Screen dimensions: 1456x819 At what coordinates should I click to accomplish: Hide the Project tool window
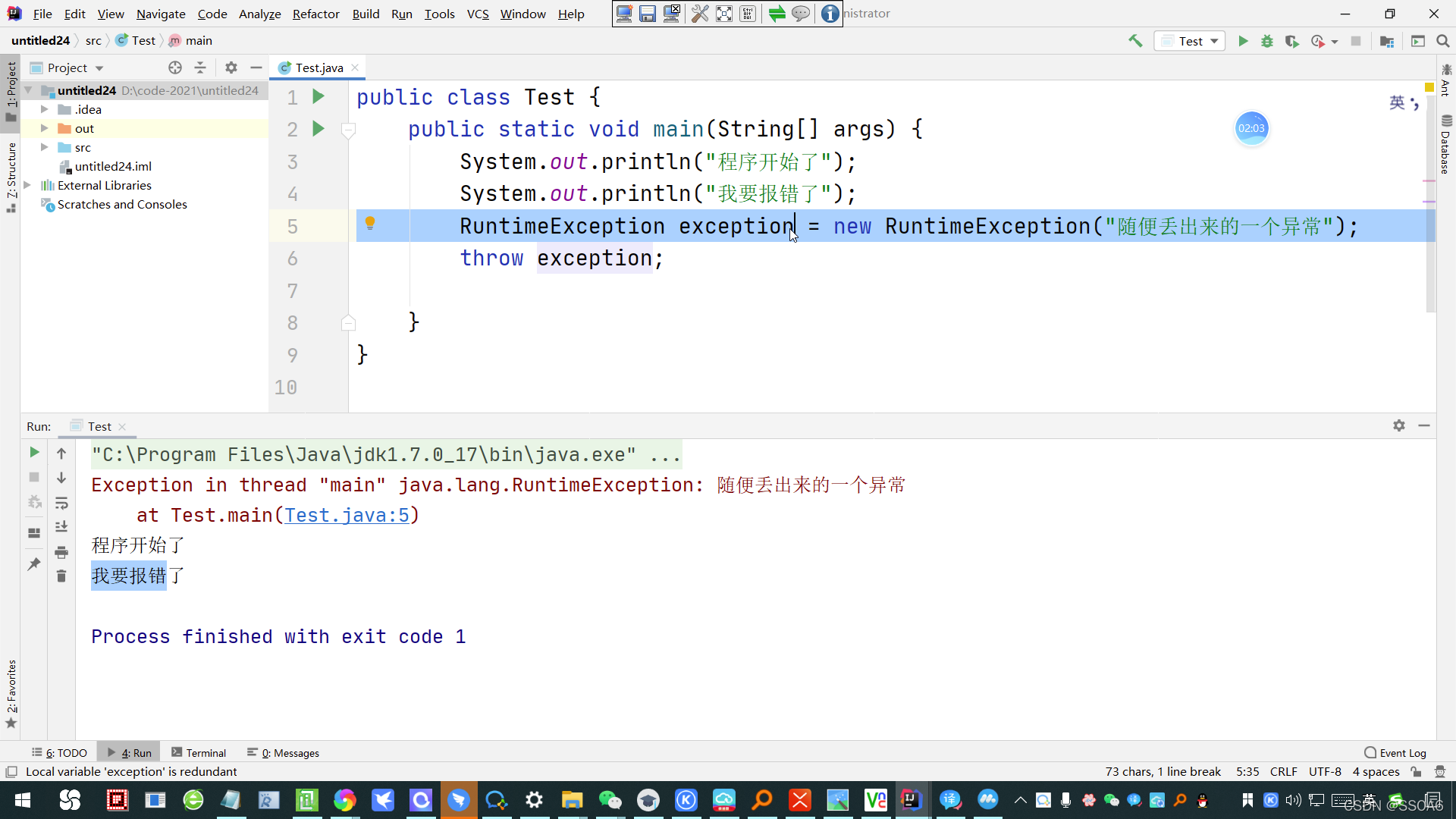tap(256, 67)
